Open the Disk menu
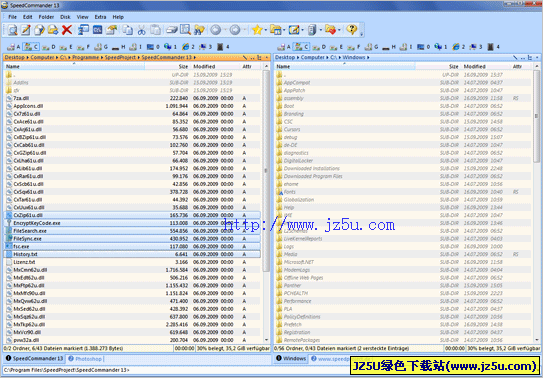The width and height of the screenshot is (543, 378). pyautogui.click(x=65, y=17)
